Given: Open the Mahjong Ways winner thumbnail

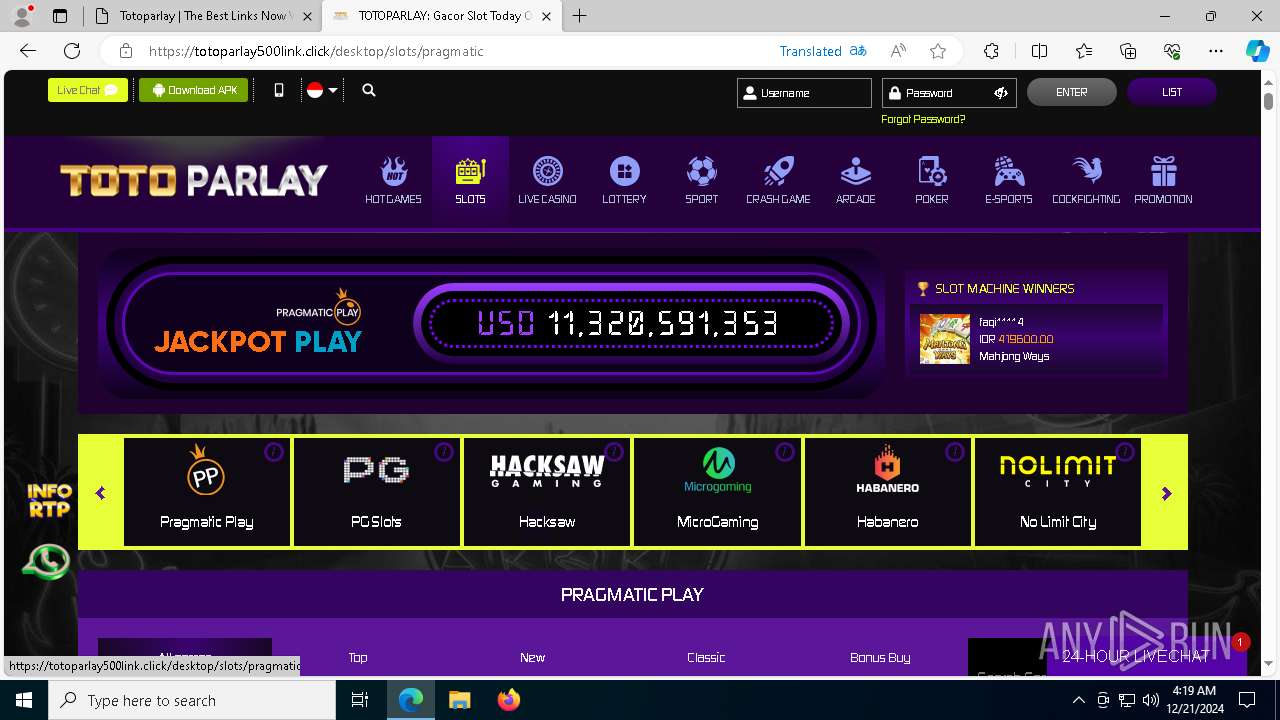Looking at the screenshot, I should pos(945,339).
